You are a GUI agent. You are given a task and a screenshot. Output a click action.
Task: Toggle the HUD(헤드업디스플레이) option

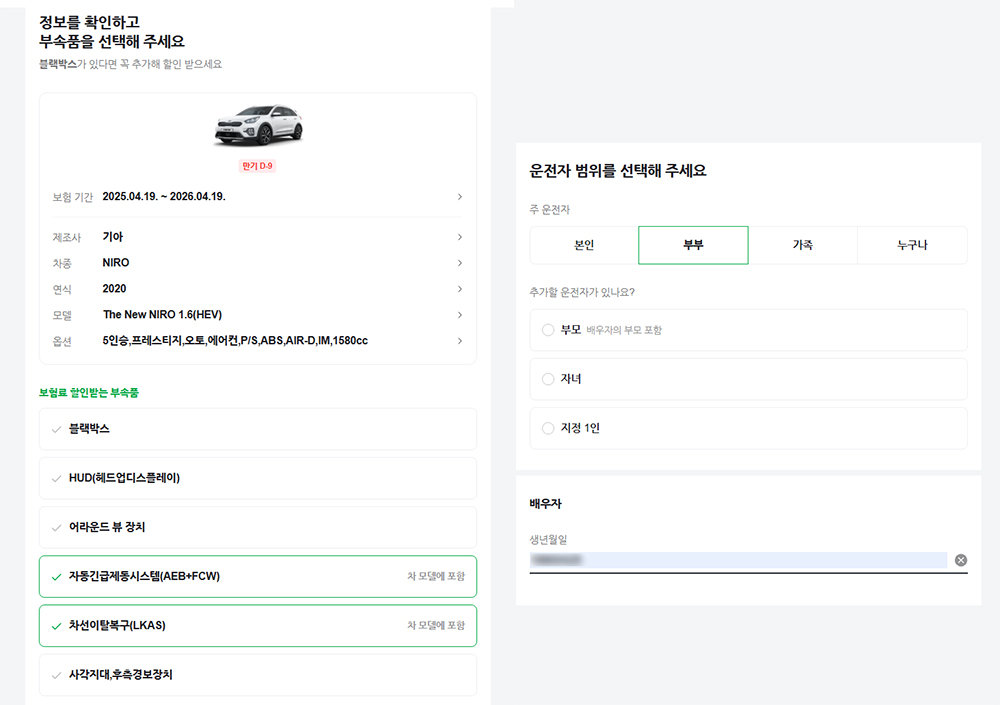point(57,478)
